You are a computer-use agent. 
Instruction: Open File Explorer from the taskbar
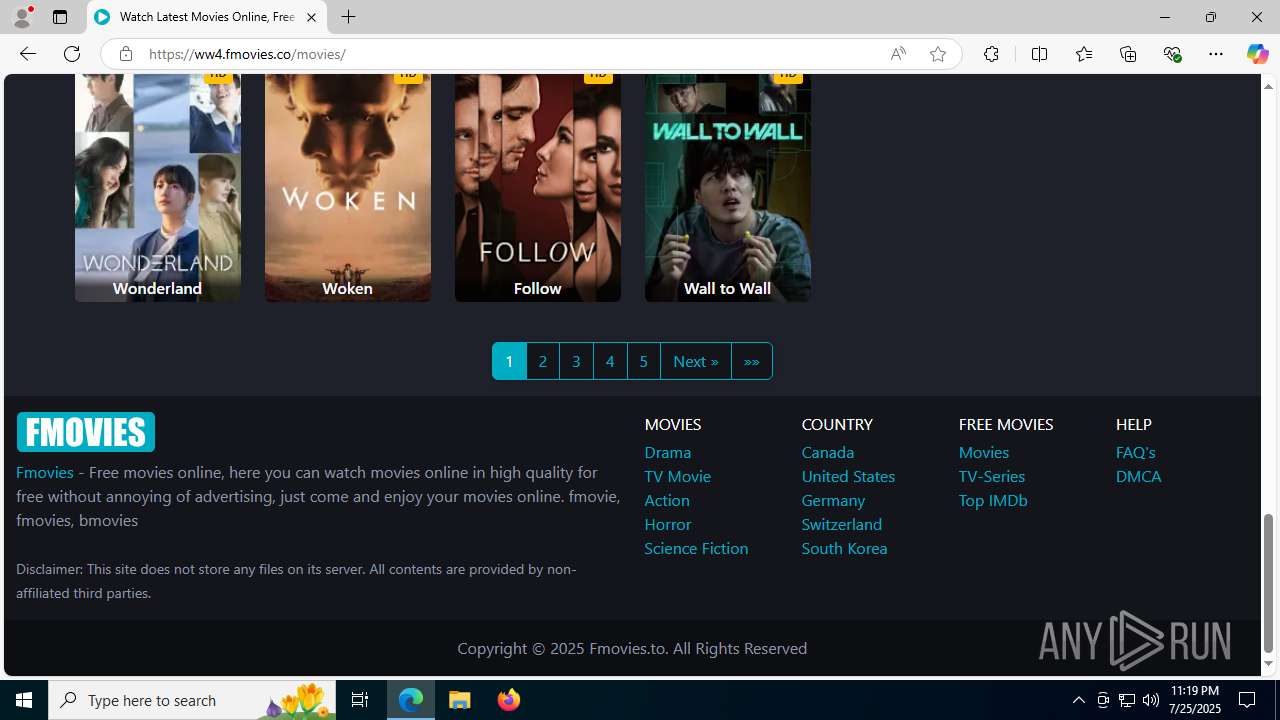(x=460, y=700)
